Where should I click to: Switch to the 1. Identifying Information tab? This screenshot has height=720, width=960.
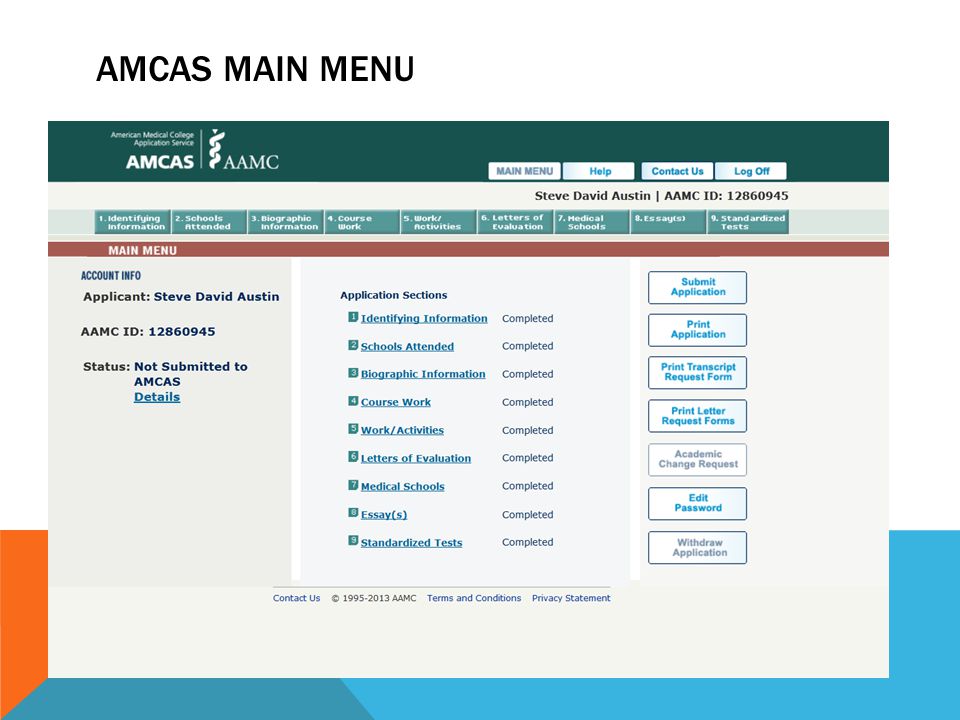(132, 222)
